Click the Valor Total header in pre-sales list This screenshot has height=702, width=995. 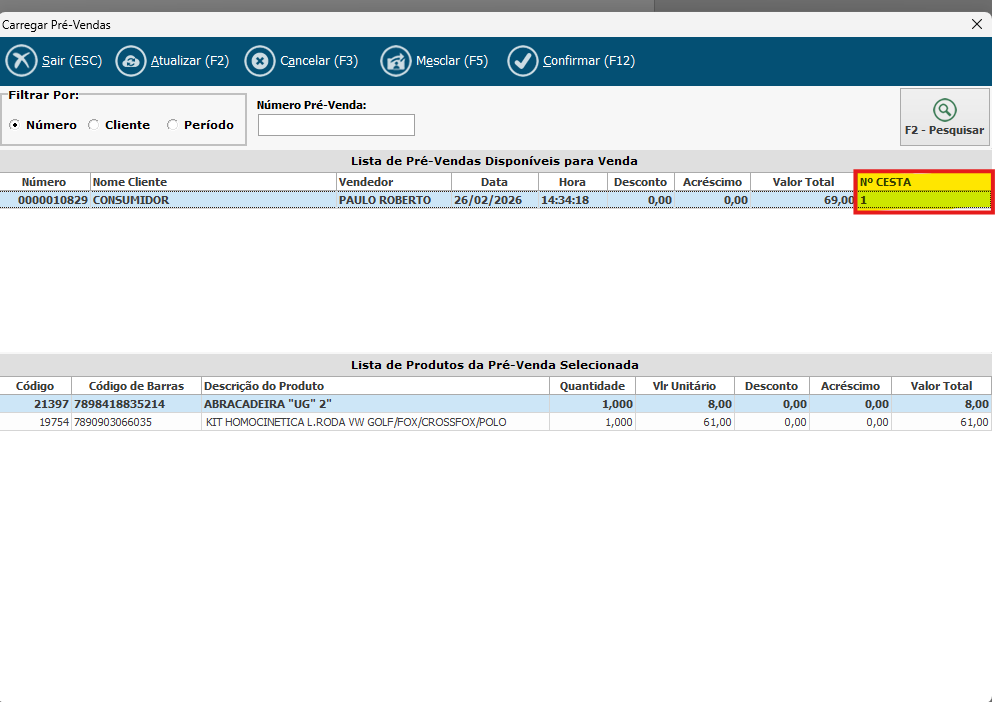pos(804,182)
